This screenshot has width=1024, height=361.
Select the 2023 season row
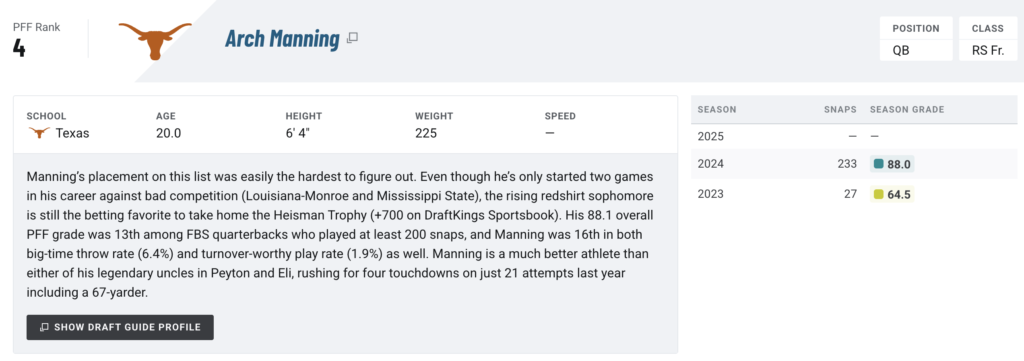point(854,194)
